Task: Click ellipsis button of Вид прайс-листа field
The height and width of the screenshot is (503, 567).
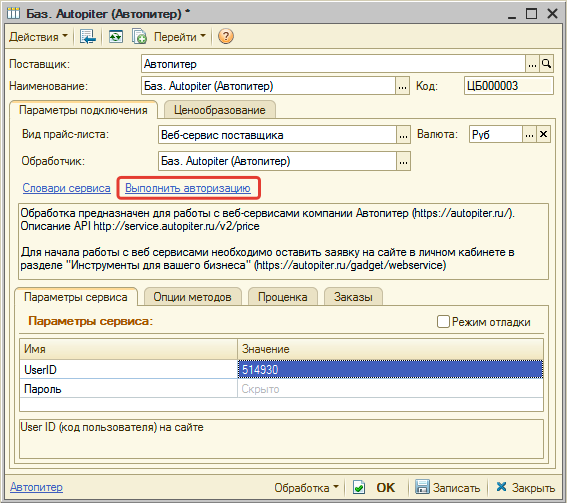Action: click(403, 135)
